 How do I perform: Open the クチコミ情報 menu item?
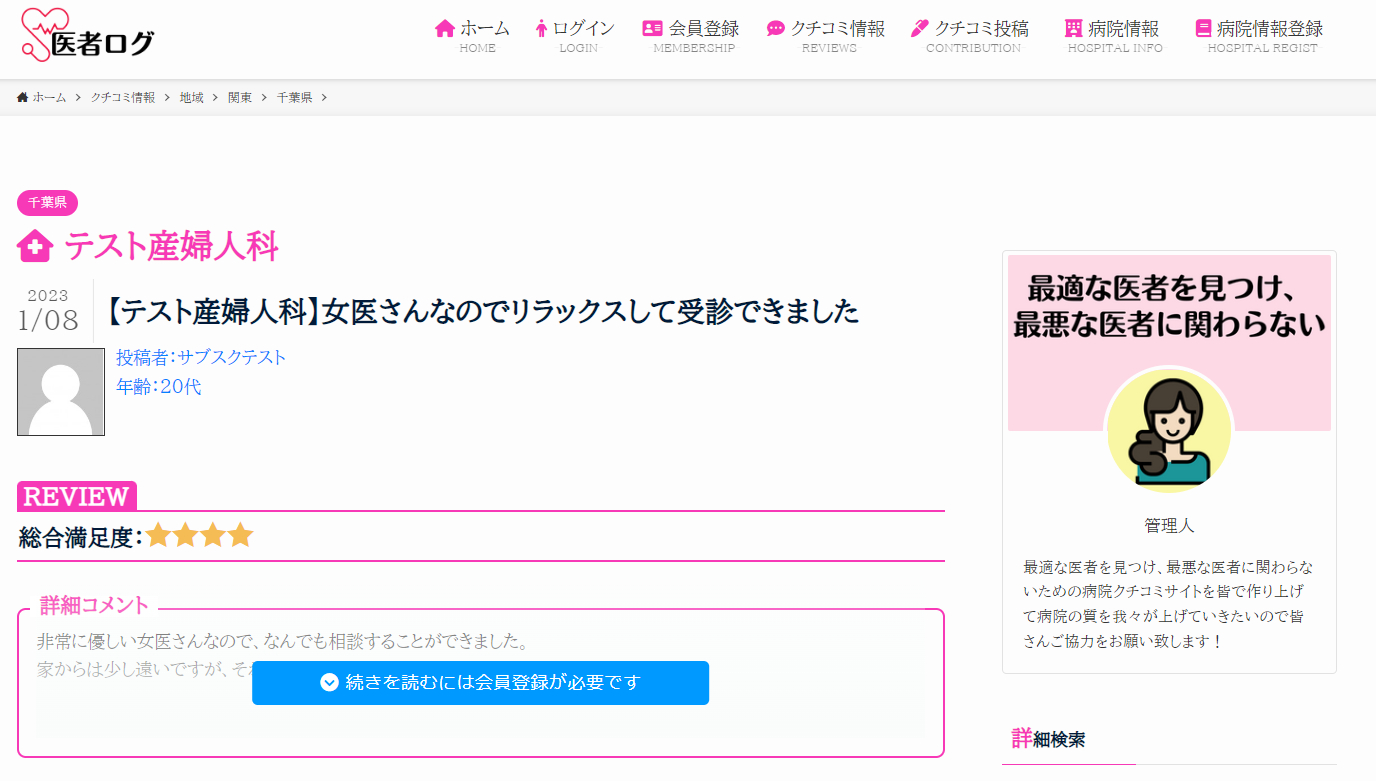[826, 36]
